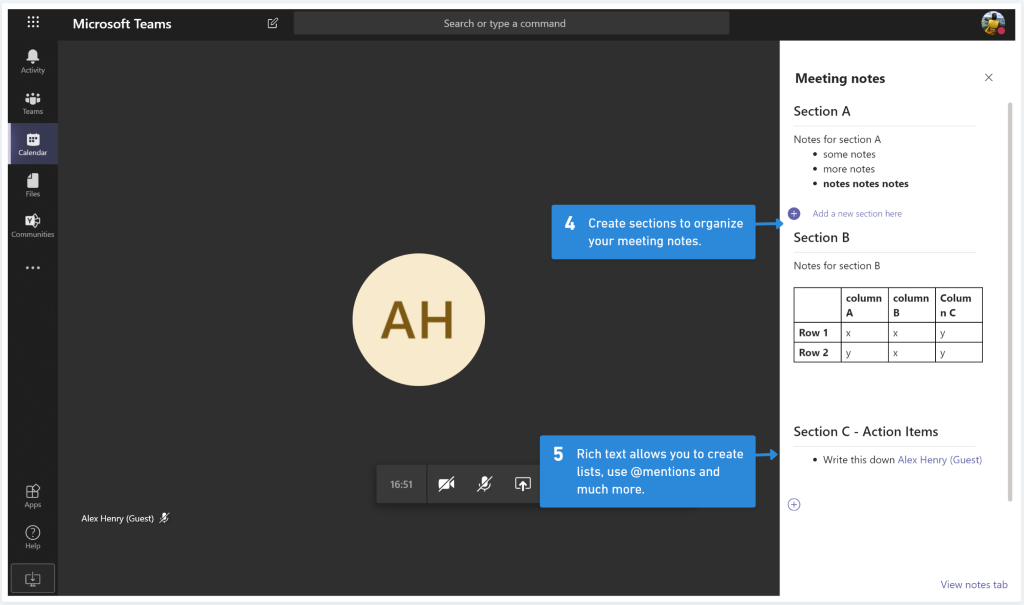Click the 'more notes' bullet
Image resolution: width=1024 pixels, height=605 pixels.
pos(848,169)
